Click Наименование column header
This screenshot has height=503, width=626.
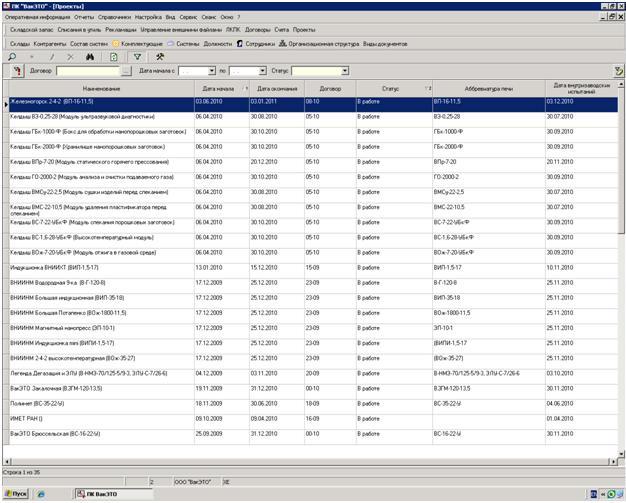(x=101, y=89)
